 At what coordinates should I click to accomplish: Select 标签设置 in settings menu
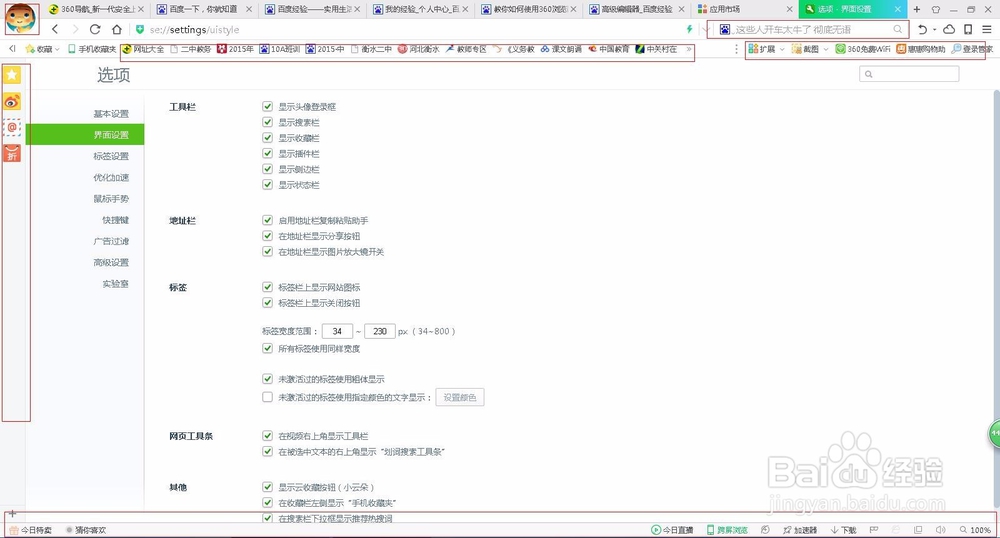[111, 156]
